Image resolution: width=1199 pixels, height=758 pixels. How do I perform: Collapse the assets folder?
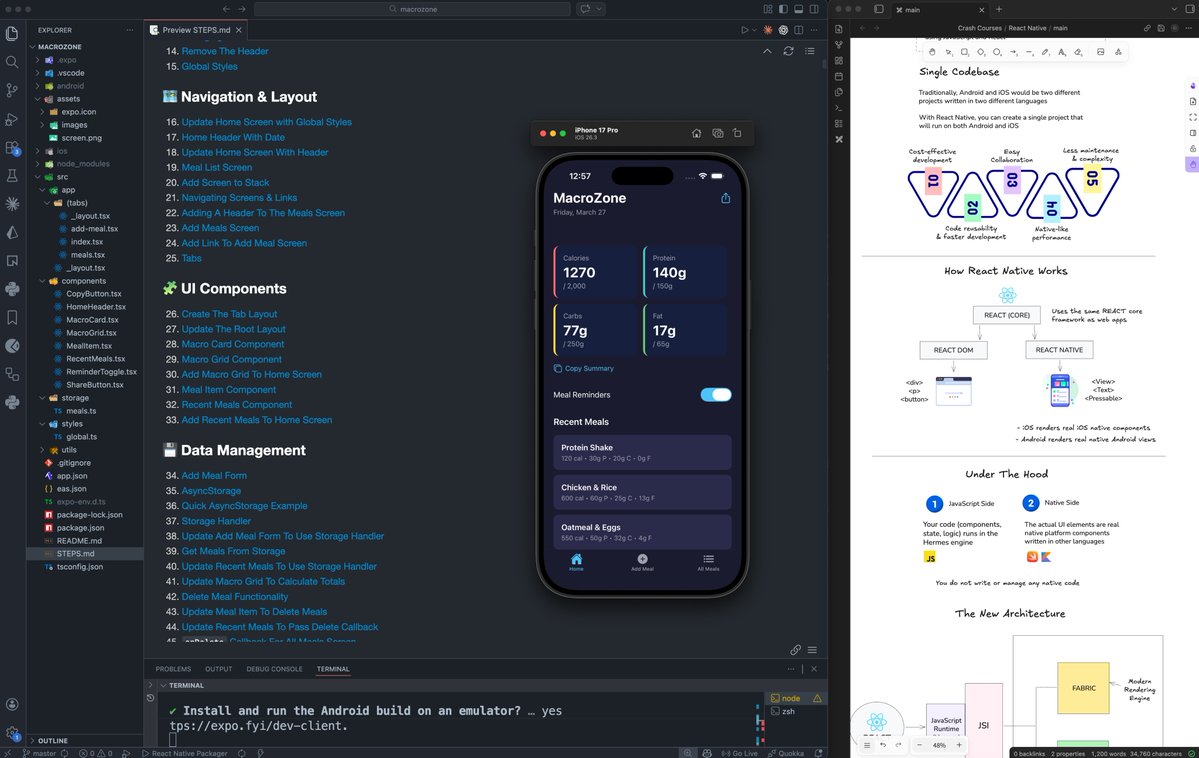click(x=84, y=99)
